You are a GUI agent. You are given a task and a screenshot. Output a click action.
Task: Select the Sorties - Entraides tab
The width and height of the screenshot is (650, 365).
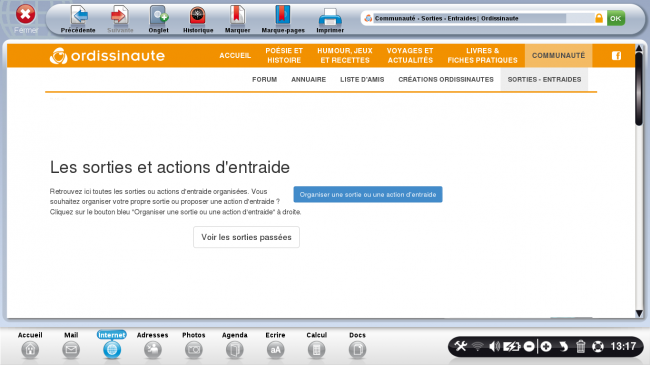click(544, 79)
